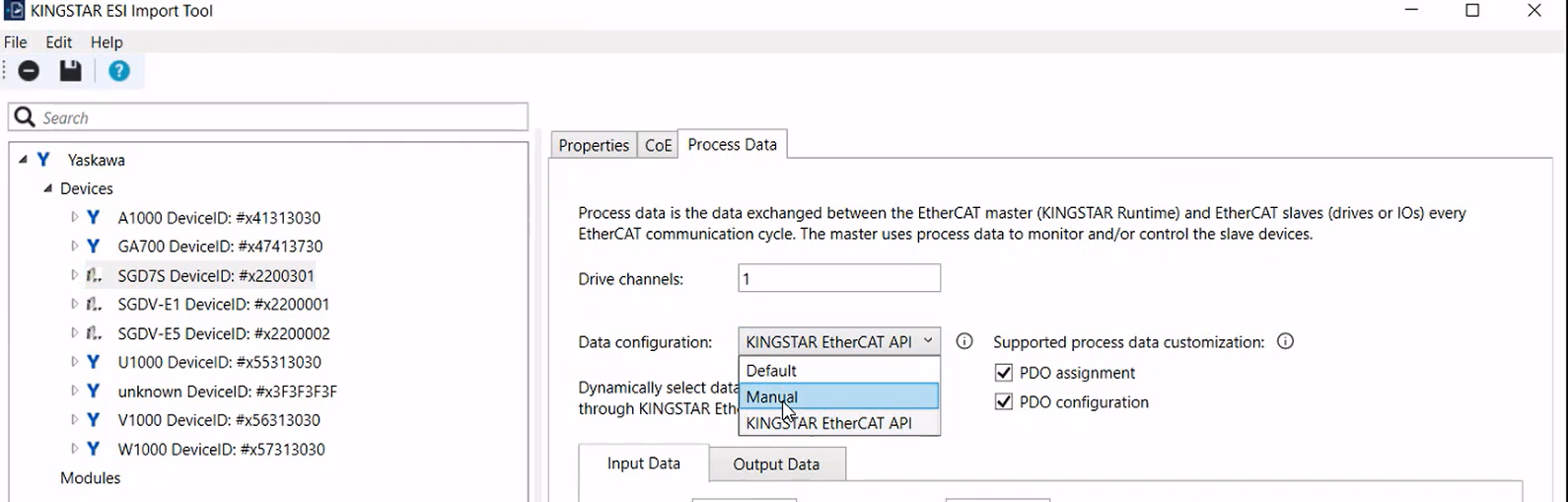This screenshot has height=502, width=1568.
Task: Open the Help menu
Action: point(107,42)
